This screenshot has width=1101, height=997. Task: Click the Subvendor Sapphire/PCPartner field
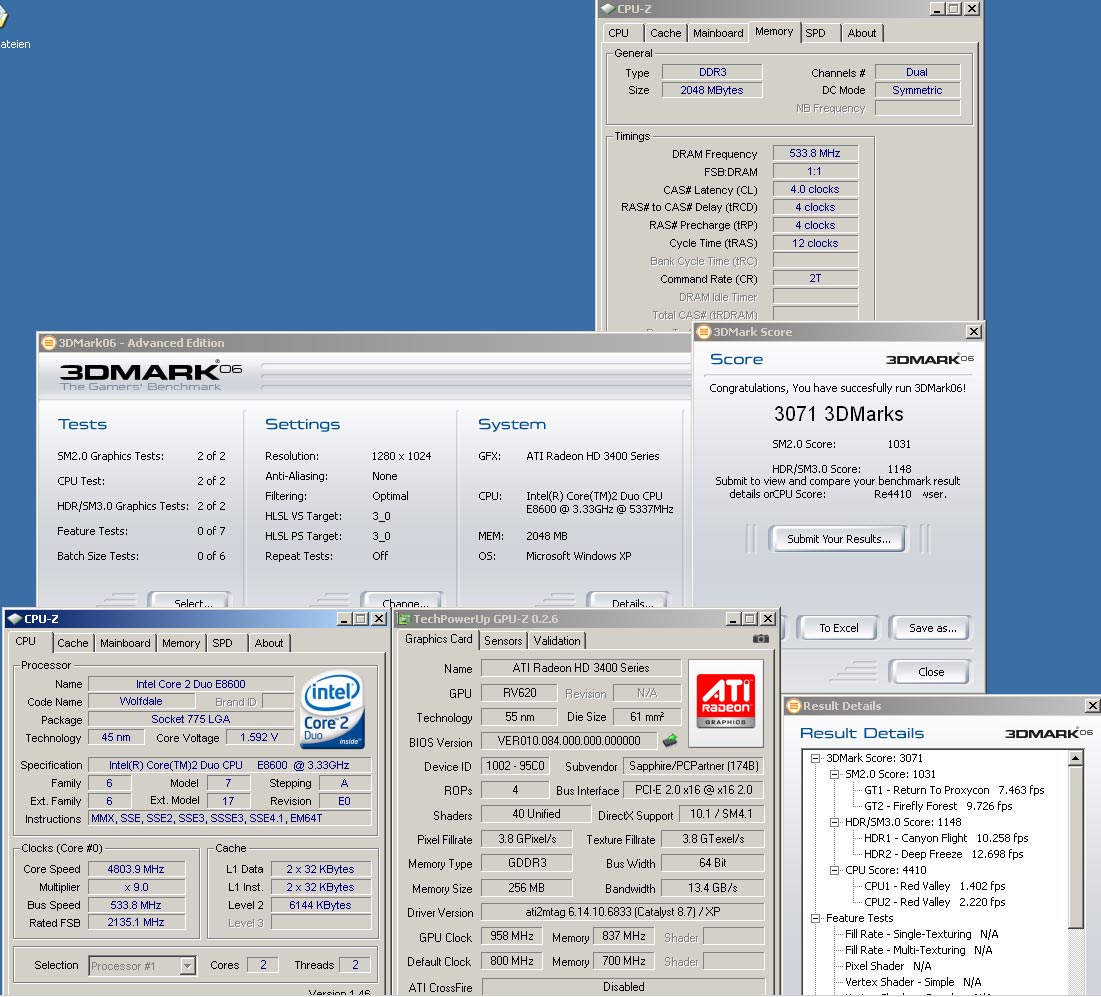tap(693, 766)
